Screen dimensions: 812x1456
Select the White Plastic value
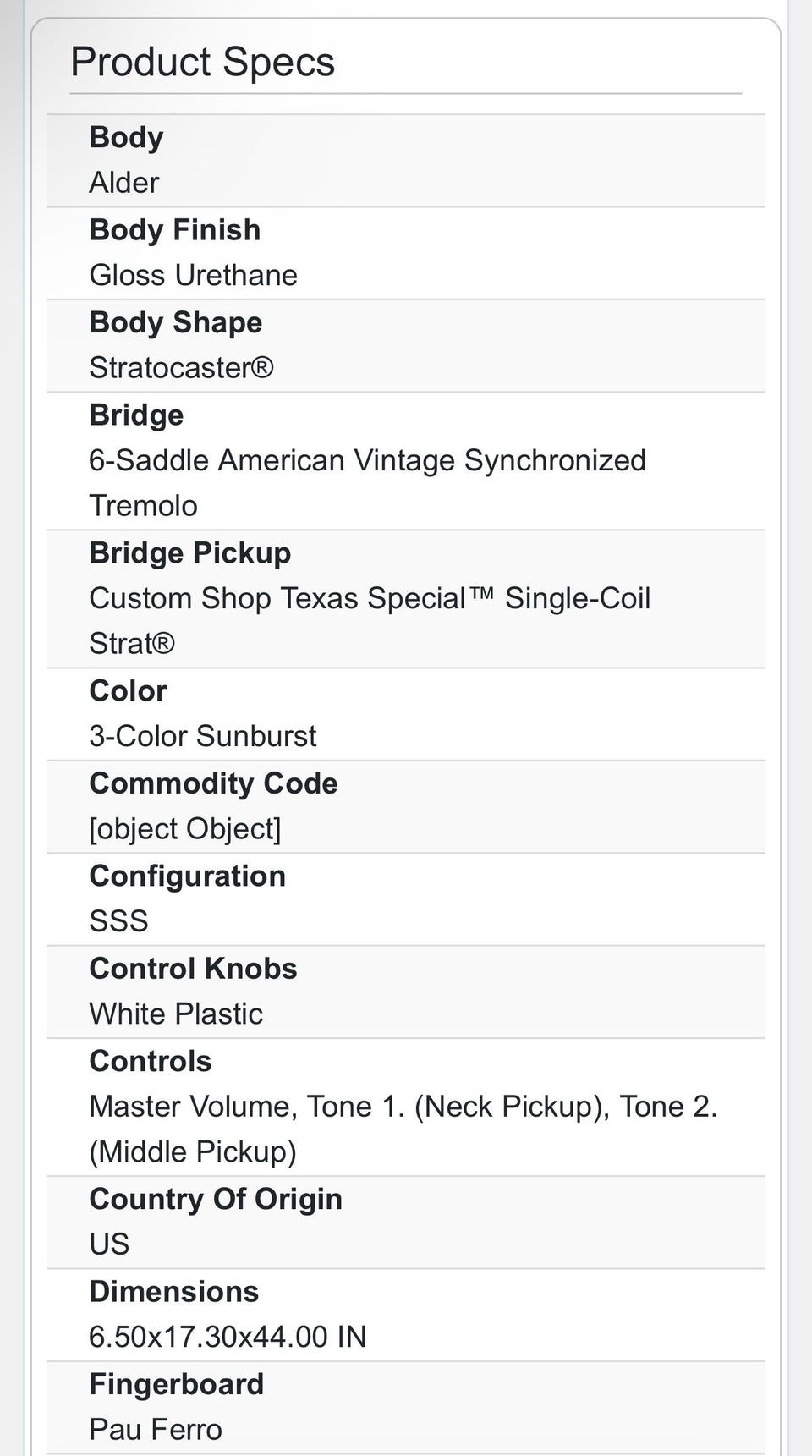click(176, 1014)
